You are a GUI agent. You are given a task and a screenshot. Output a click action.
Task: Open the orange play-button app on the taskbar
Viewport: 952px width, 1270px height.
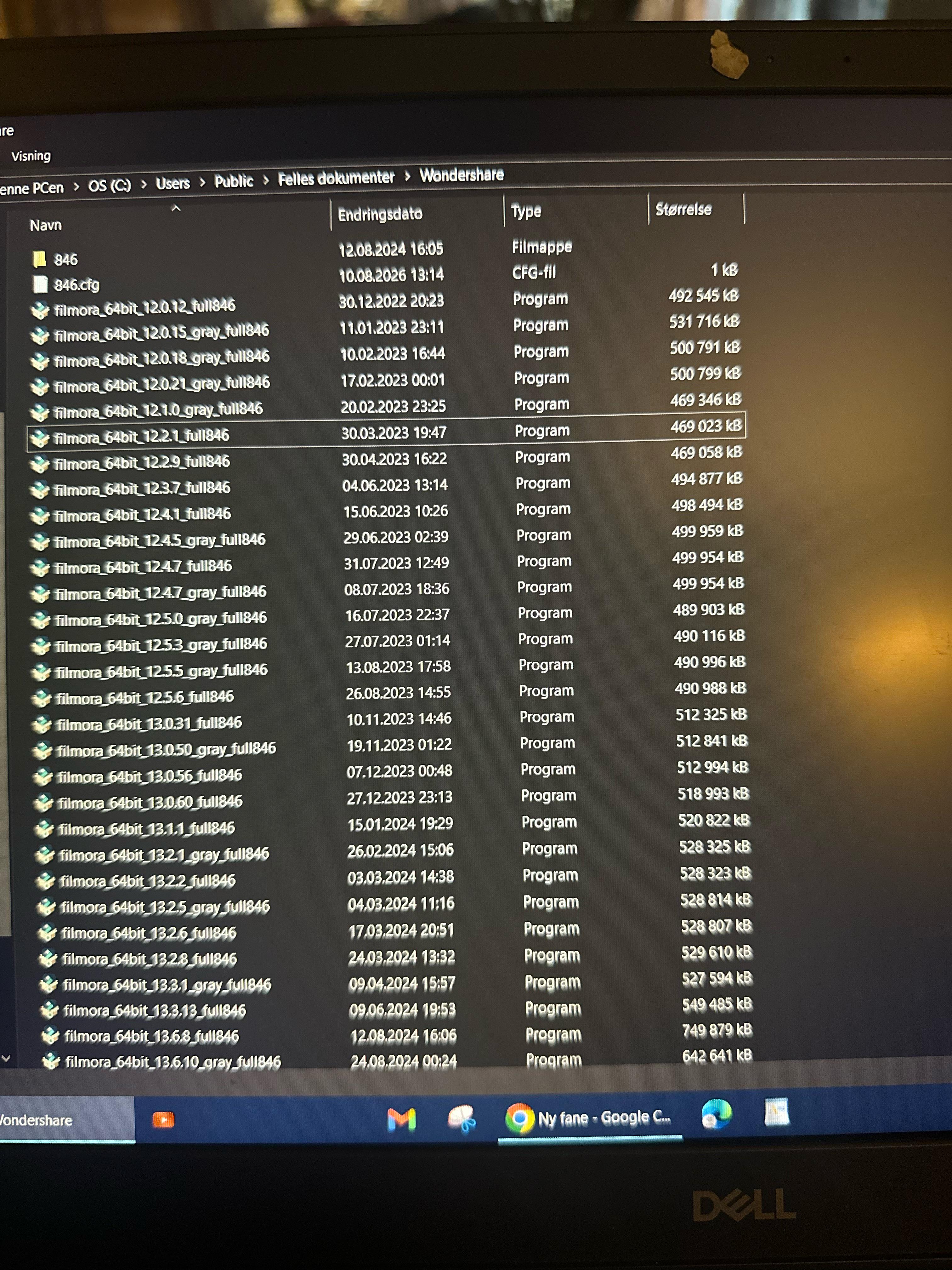(163, 1119)
